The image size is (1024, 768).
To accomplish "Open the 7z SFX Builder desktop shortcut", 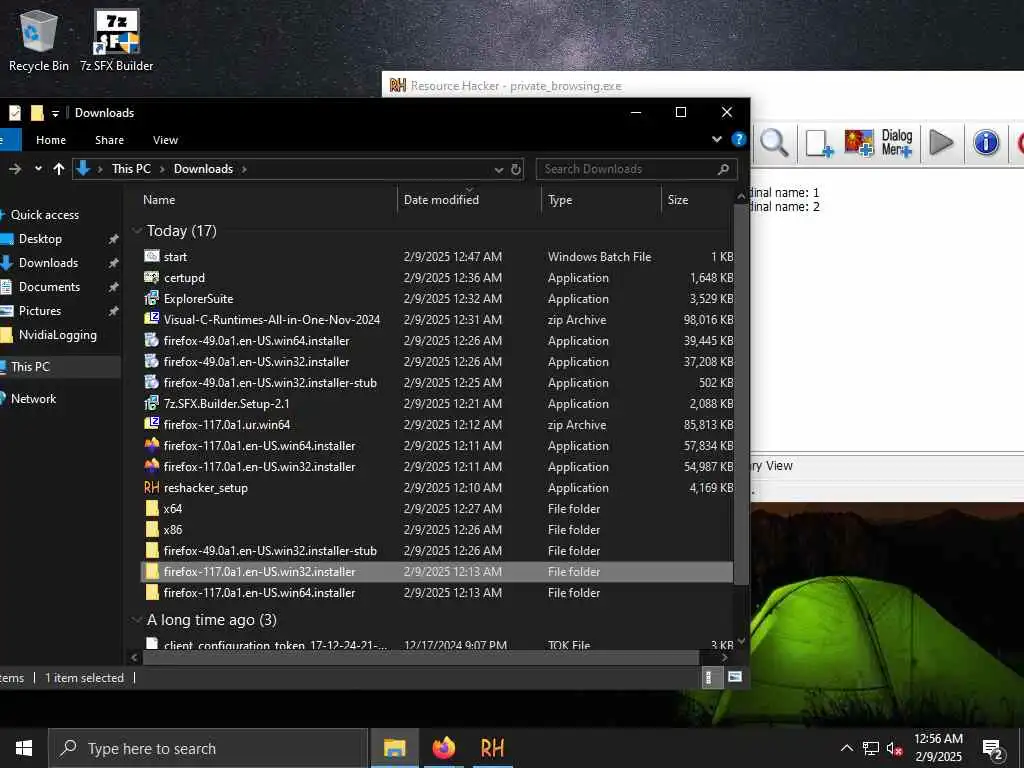I will (x=116, y=39).
